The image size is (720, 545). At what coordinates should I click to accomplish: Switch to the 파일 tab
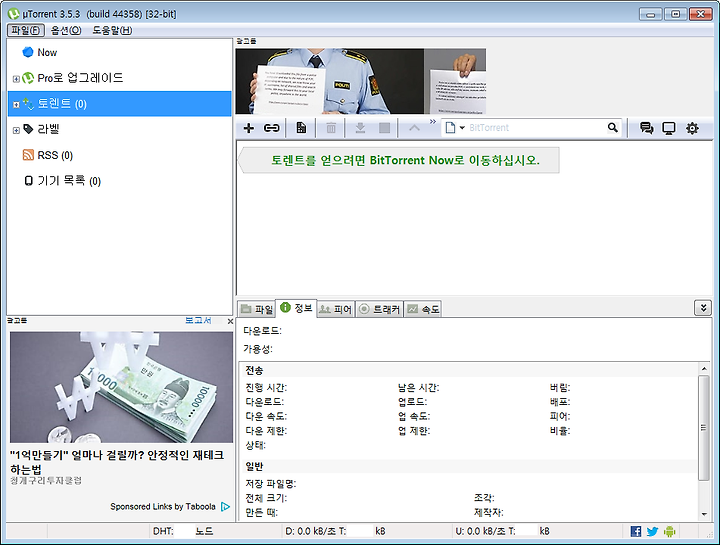[257, 309]
